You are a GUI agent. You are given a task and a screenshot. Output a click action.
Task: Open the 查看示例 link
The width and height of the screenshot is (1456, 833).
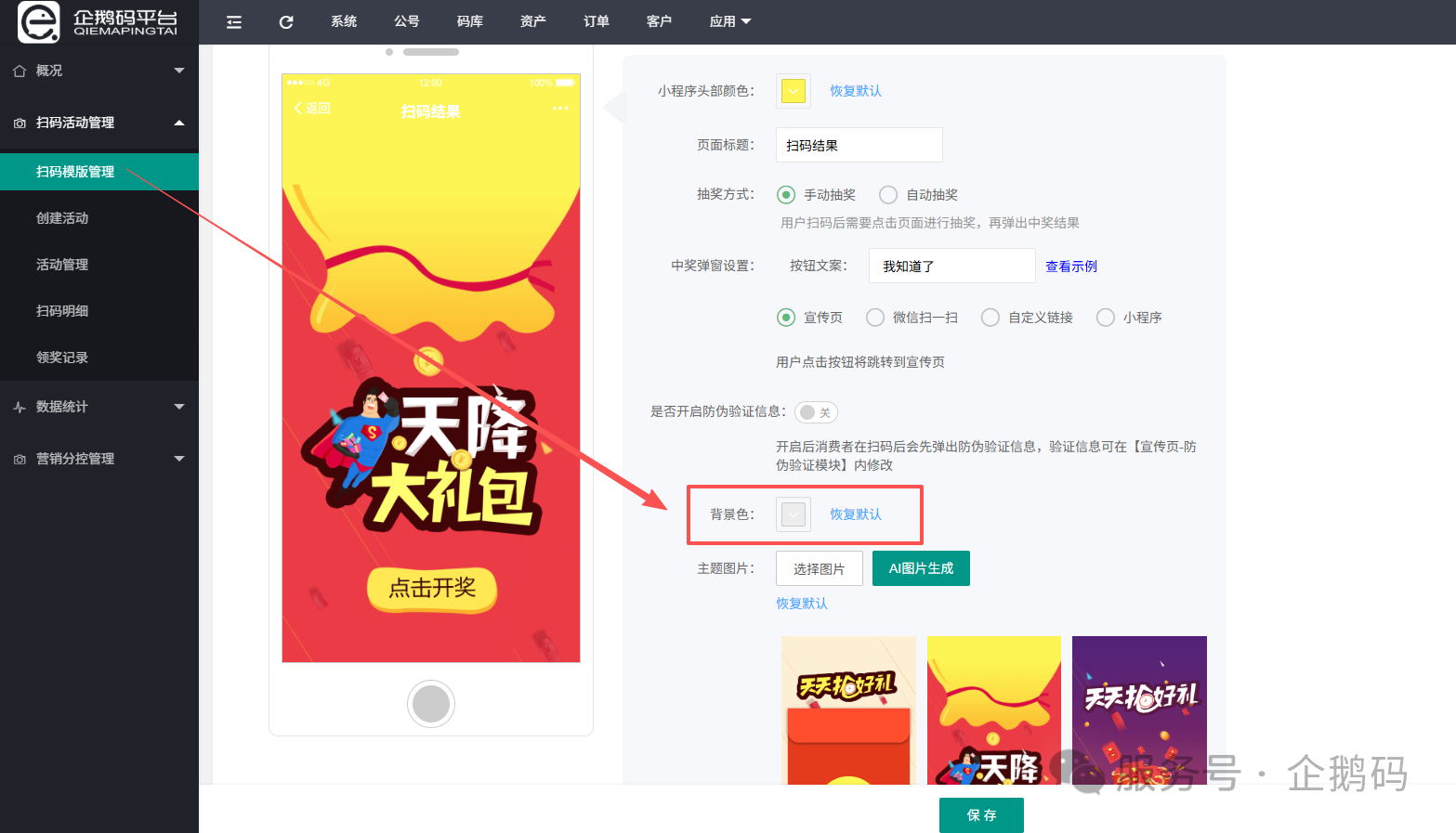coord(1071,267)
